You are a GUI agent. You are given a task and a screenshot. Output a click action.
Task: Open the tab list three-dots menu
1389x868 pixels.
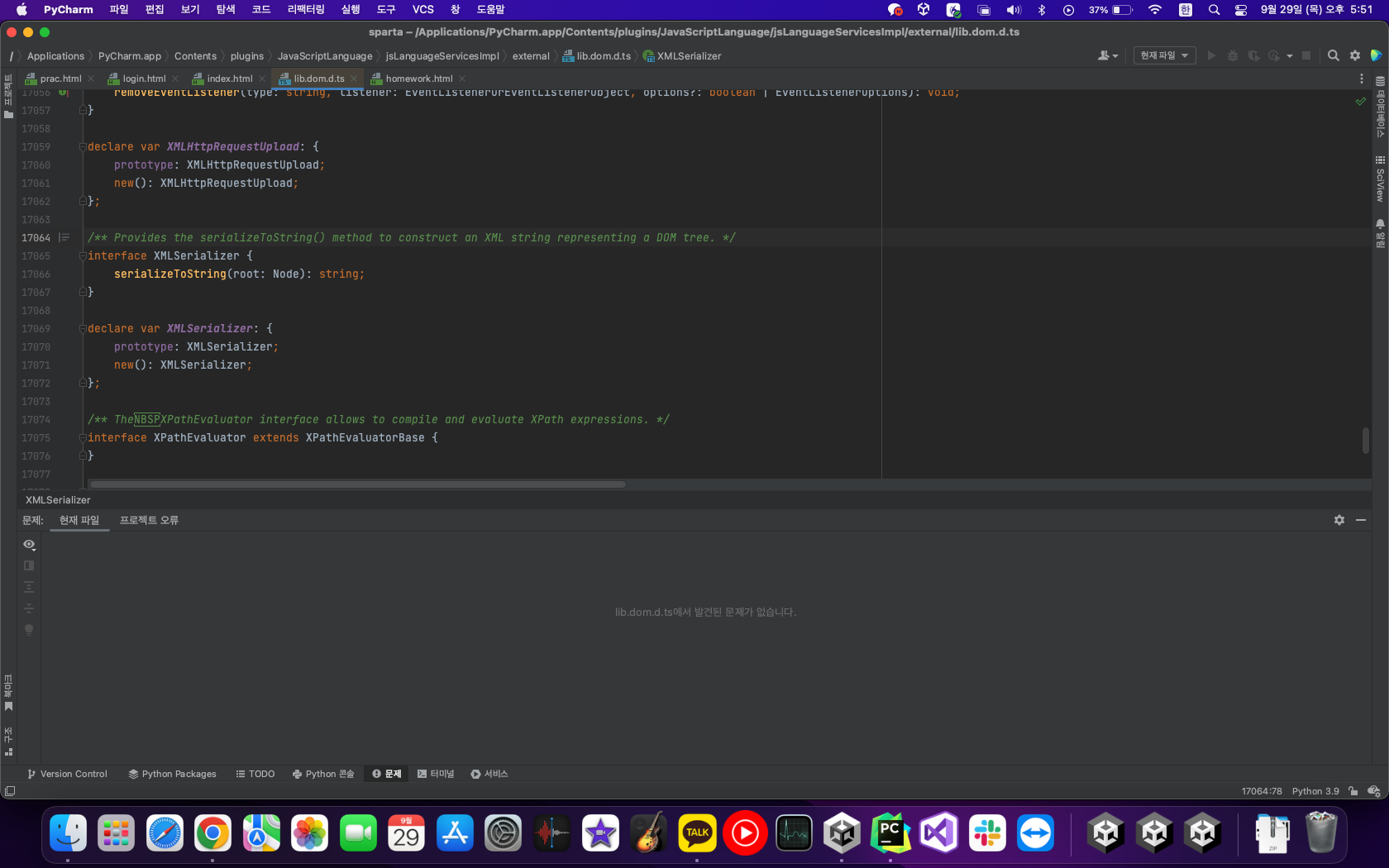click(1362, 79)
